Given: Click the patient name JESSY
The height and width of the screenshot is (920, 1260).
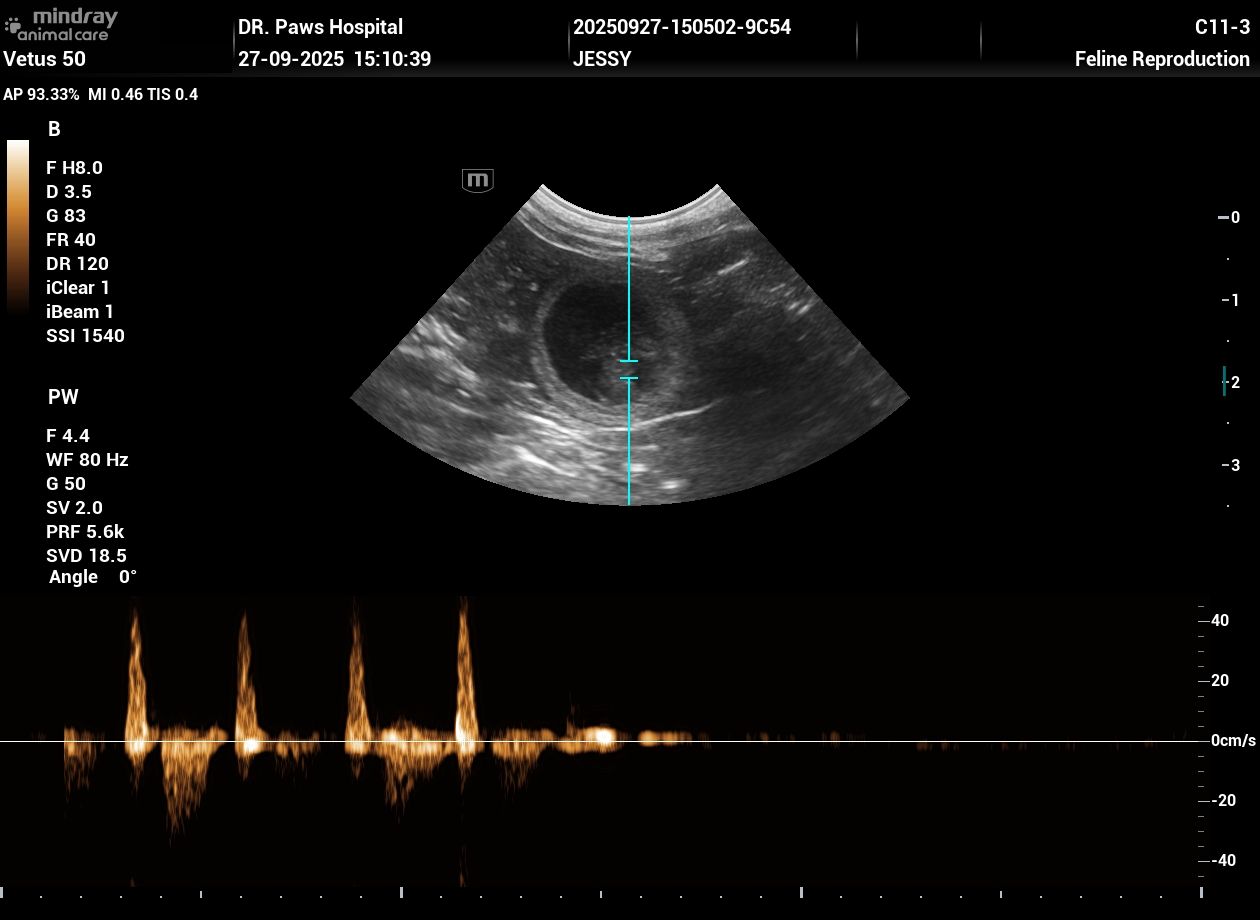Looking at the screenshot, I should 602,59.
